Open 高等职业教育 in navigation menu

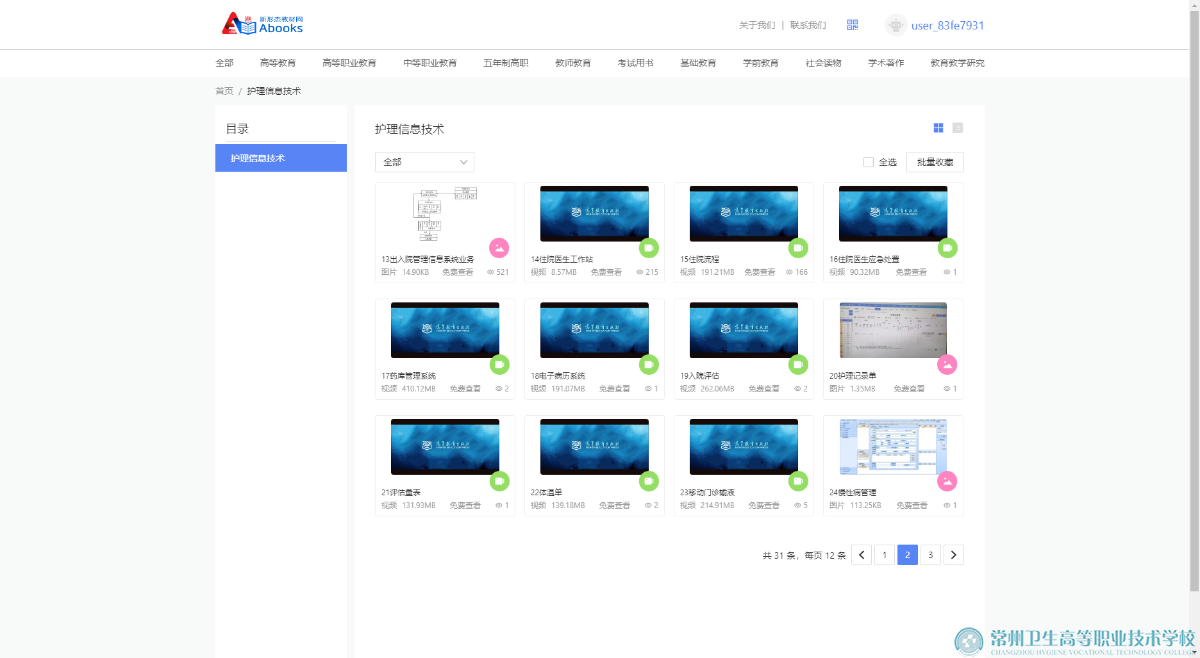click(x=349, y=63)
